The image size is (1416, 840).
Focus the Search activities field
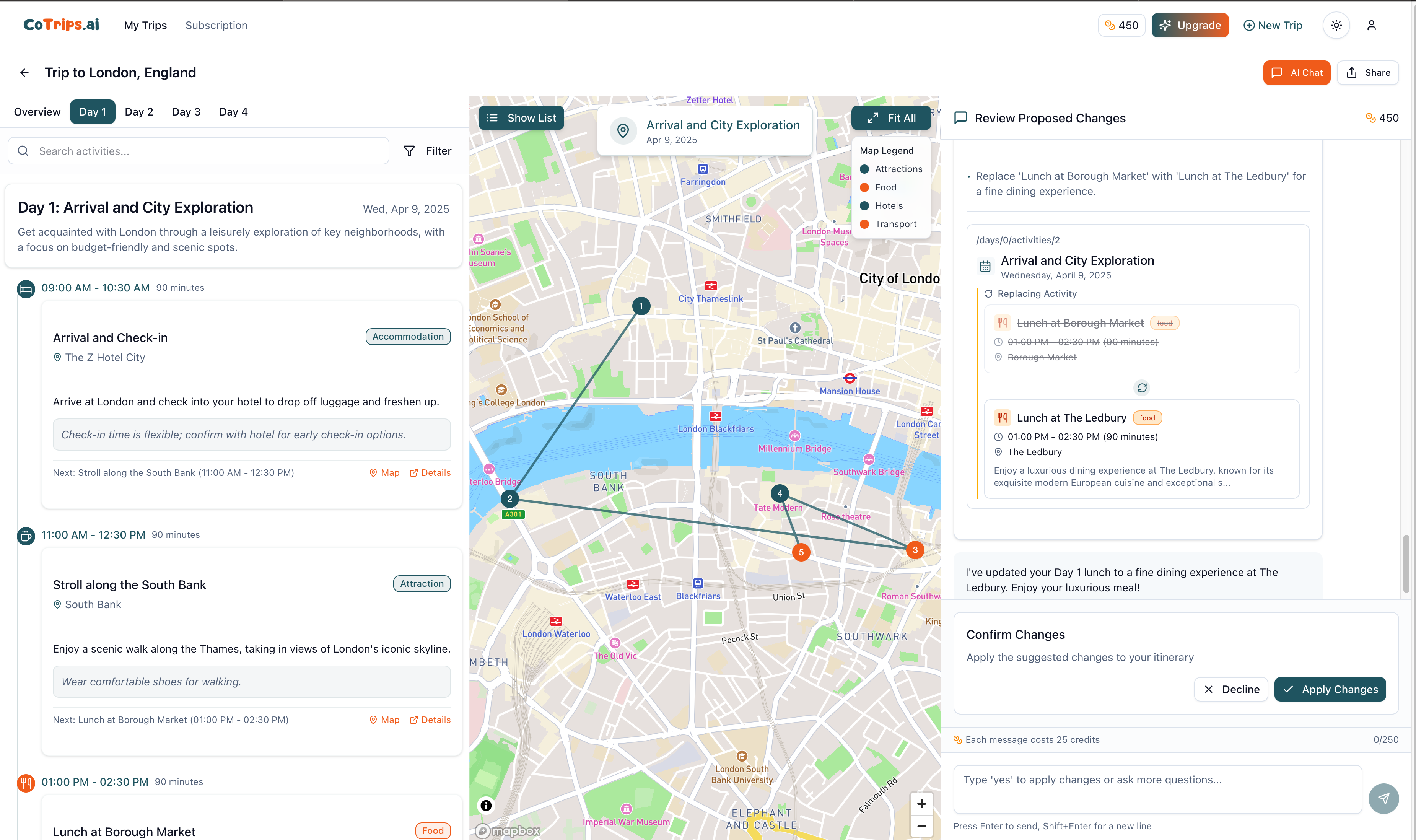tap(198, 151)
